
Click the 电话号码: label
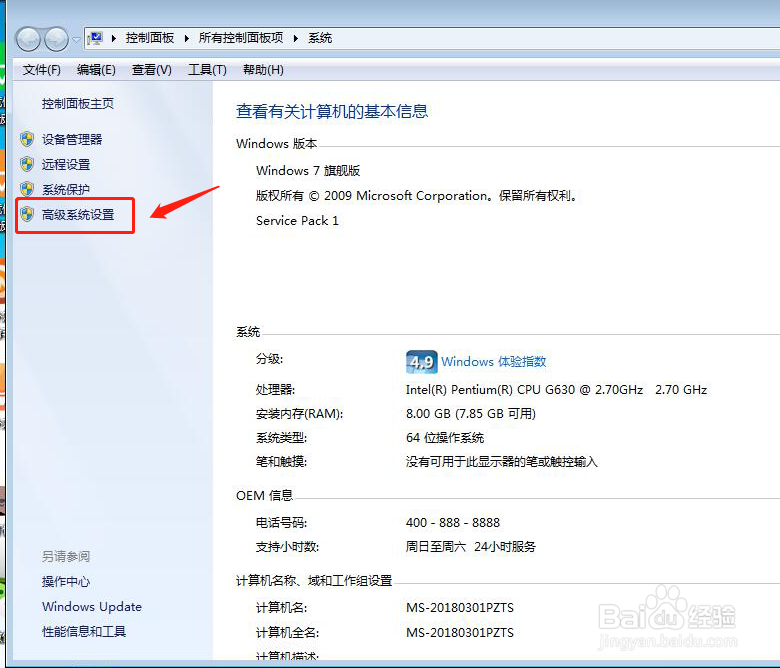[x=281, y=523]
